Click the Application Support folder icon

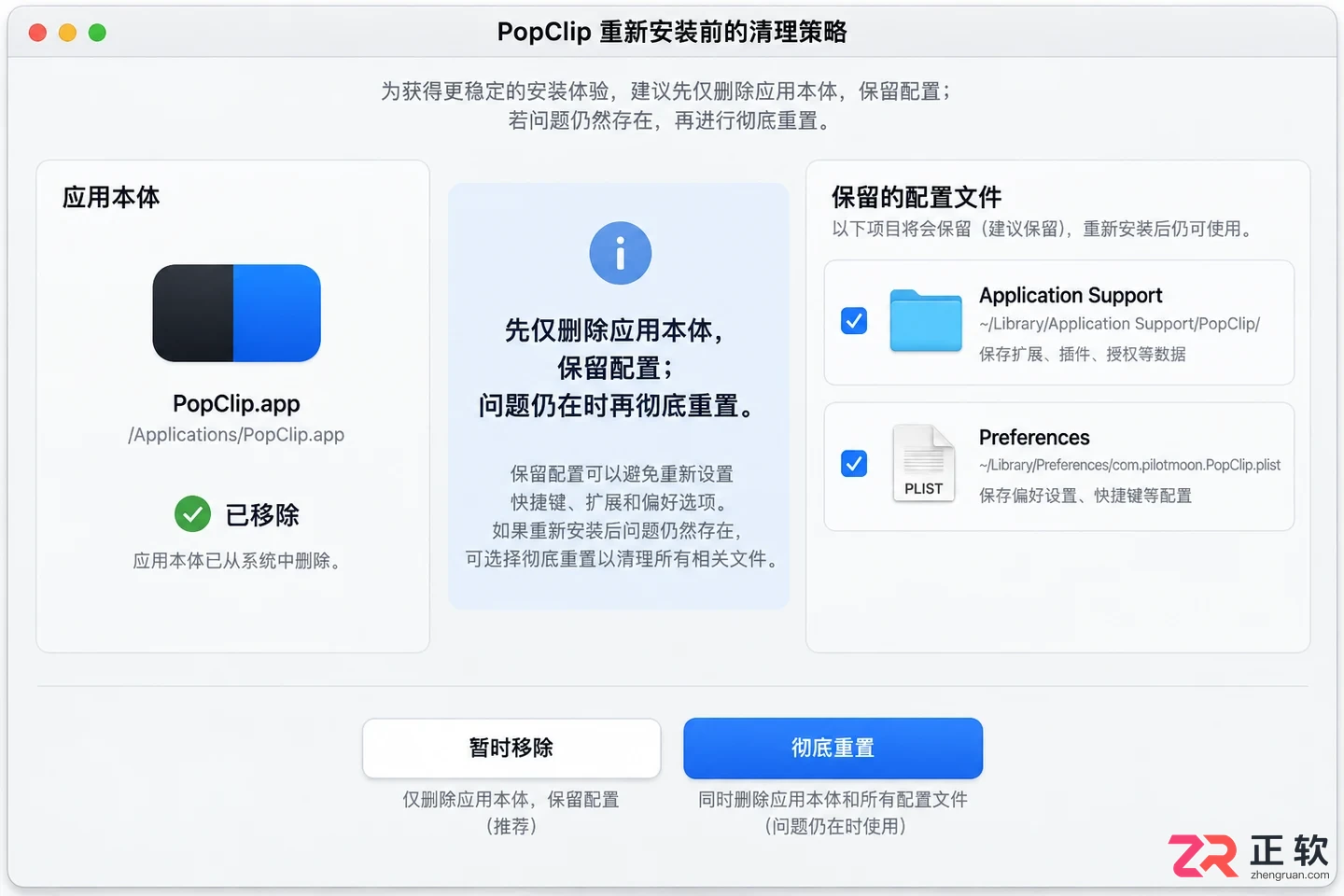[x=925, y=320]
